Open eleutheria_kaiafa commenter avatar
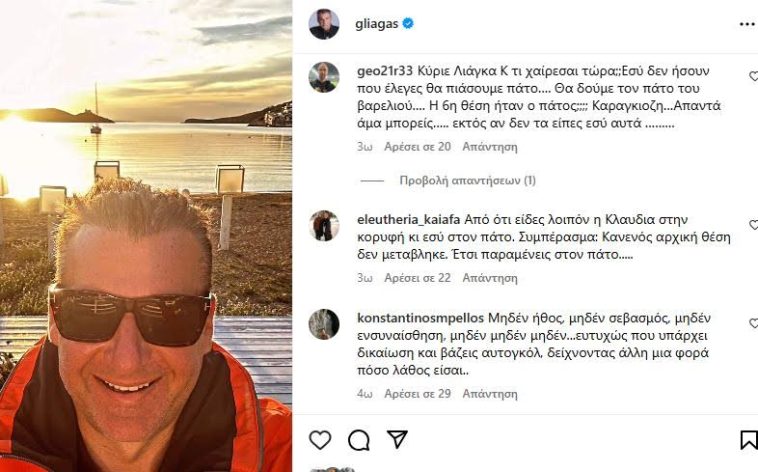Image resolution: width=758 pixels, height=472 pixels. coord(324,225)
